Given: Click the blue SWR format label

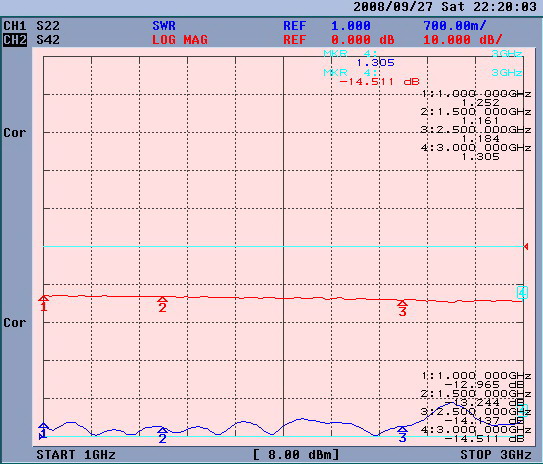Looking at the screenshot, I should pyautogui.click(x=164, y=26).
